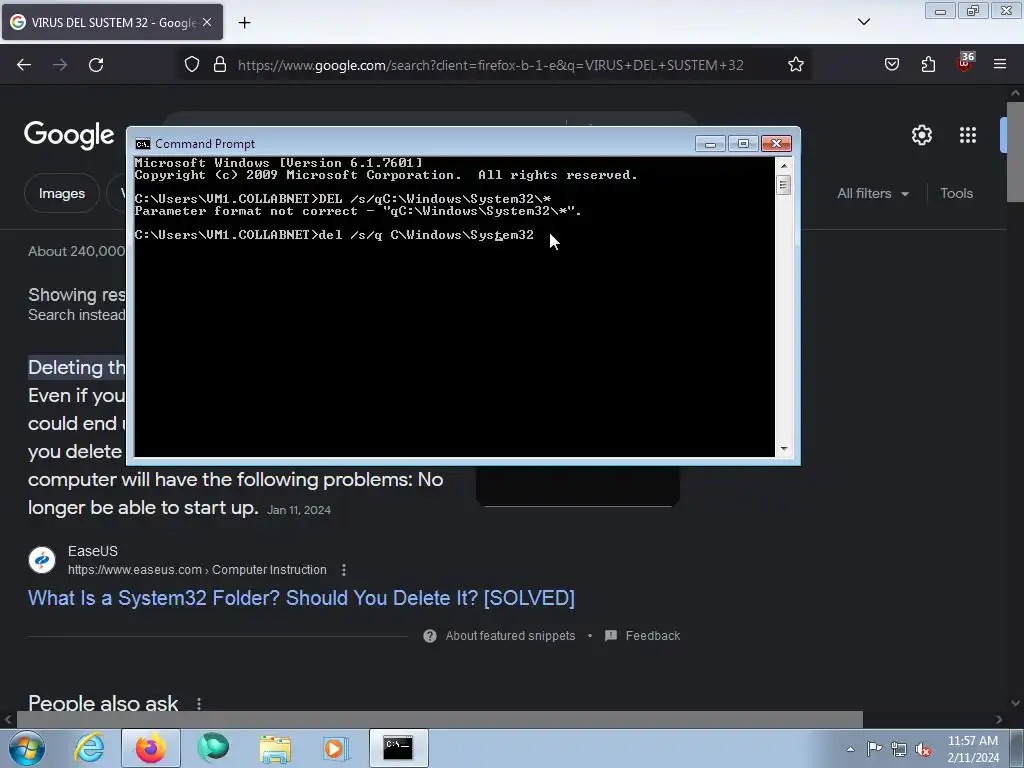1024x768 pixels.
Task: Open the tracking protection shield icon
Action: click(x=191, y=65)
